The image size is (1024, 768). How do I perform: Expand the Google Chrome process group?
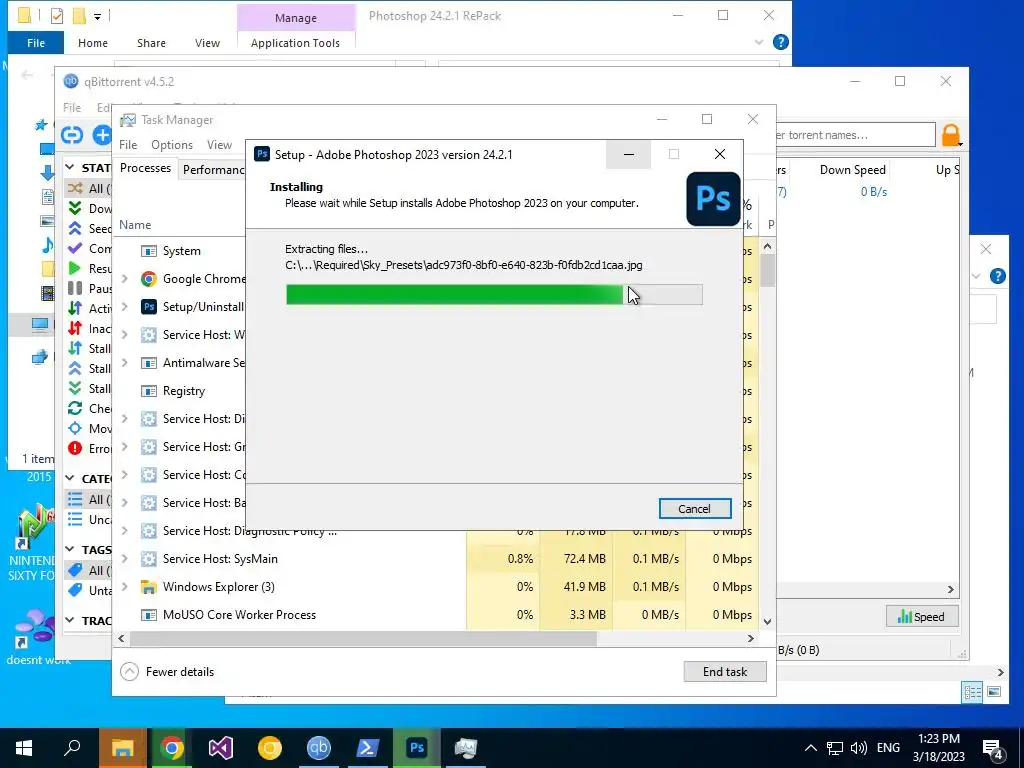click(x=125, y=279)
